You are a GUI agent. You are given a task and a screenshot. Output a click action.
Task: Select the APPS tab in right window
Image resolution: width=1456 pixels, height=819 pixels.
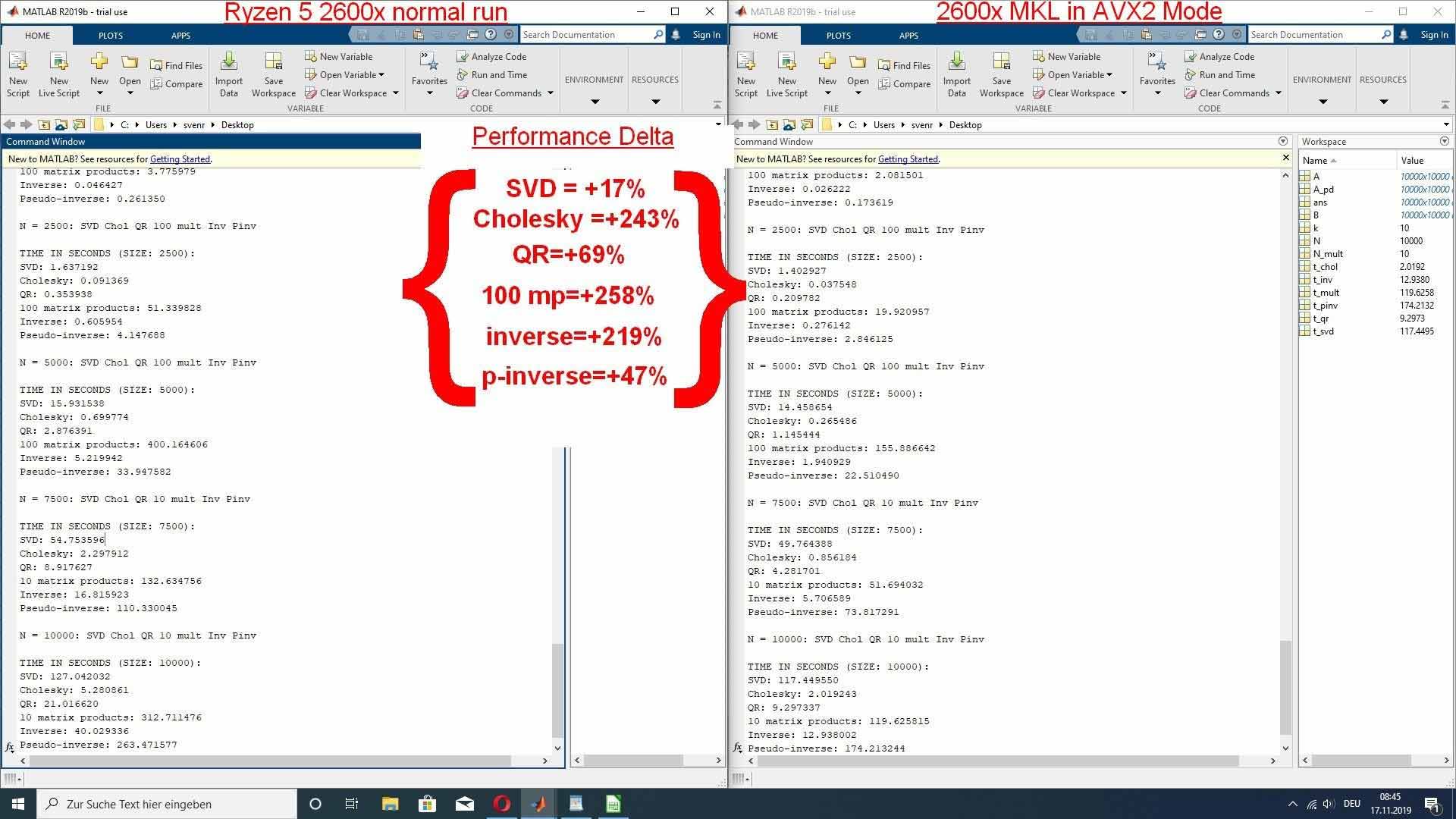[x=909, y=35]
